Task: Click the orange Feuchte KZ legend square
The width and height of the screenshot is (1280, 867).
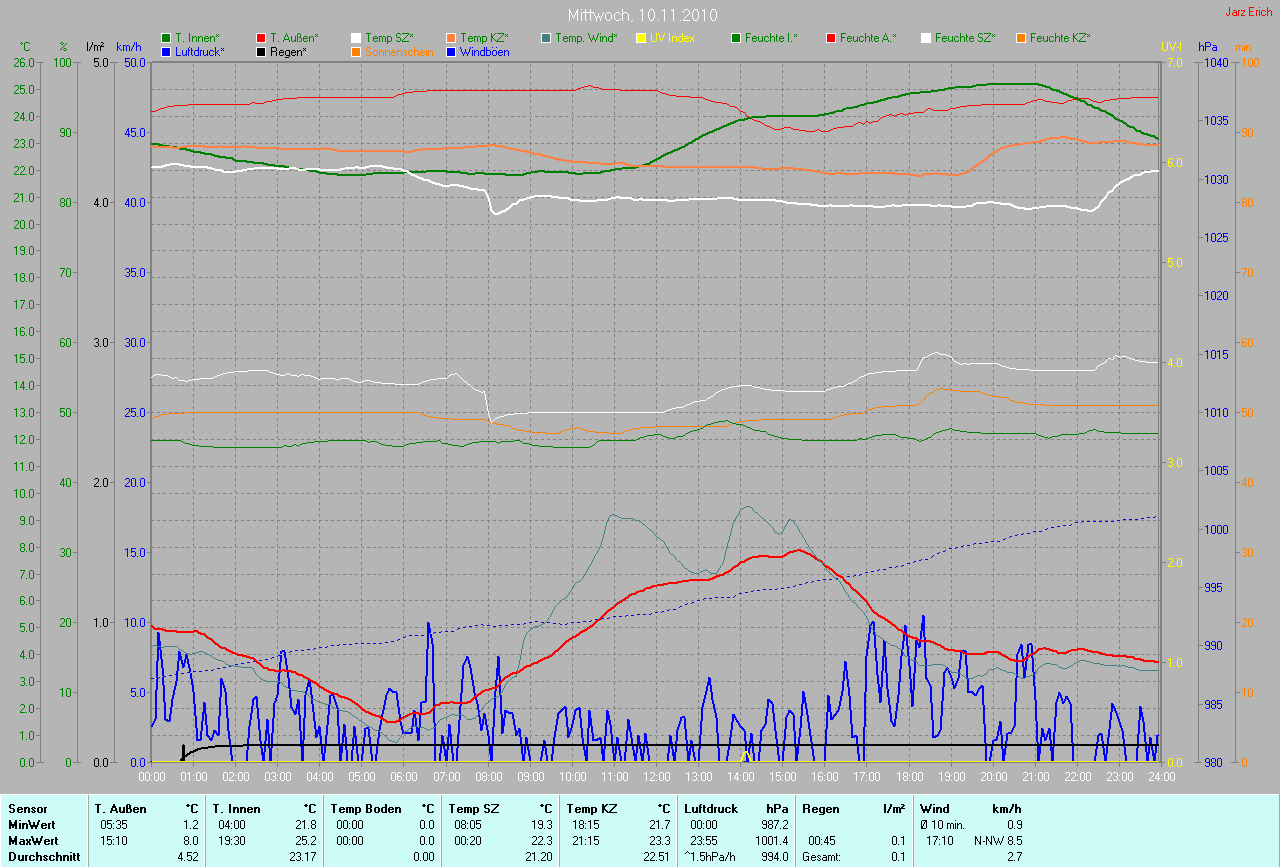Action: [x=1021, y=38]
